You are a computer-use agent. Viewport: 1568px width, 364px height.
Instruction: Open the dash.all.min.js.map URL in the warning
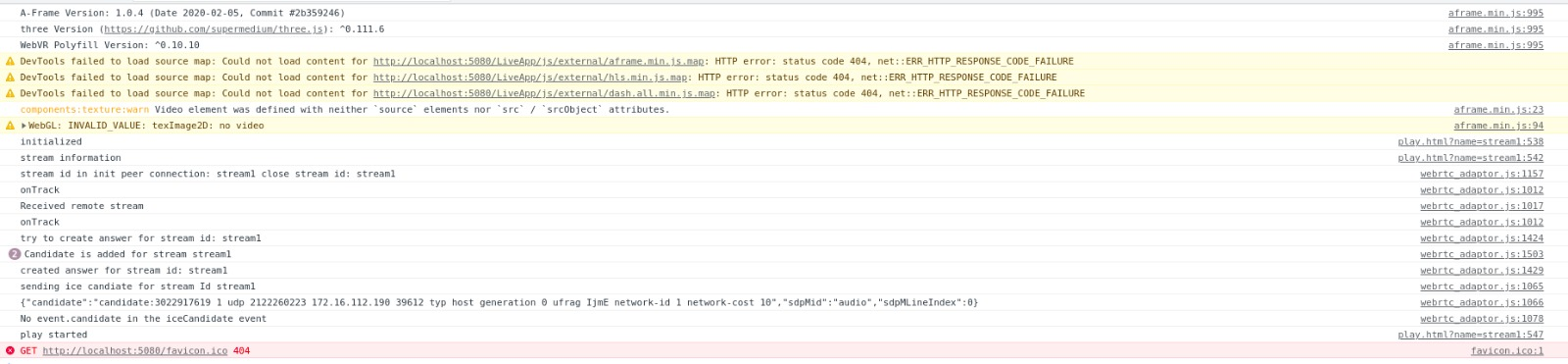pyautogui.click(x=544, y=93)
